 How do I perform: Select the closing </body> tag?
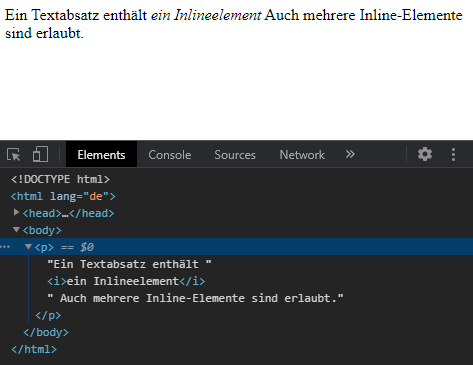tap(46, 332)
